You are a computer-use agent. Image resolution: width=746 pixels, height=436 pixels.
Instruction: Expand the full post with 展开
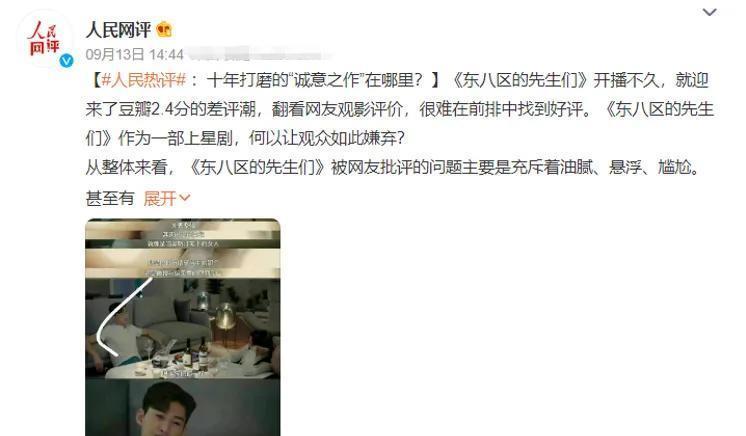click(x=160, y=198)
